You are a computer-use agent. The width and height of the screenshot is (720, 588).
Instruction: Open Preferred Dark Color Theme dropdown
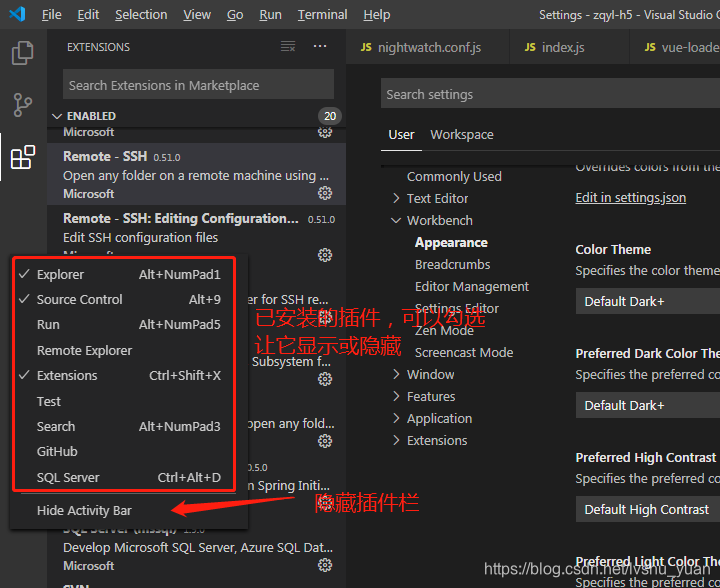tap(647, 405)
